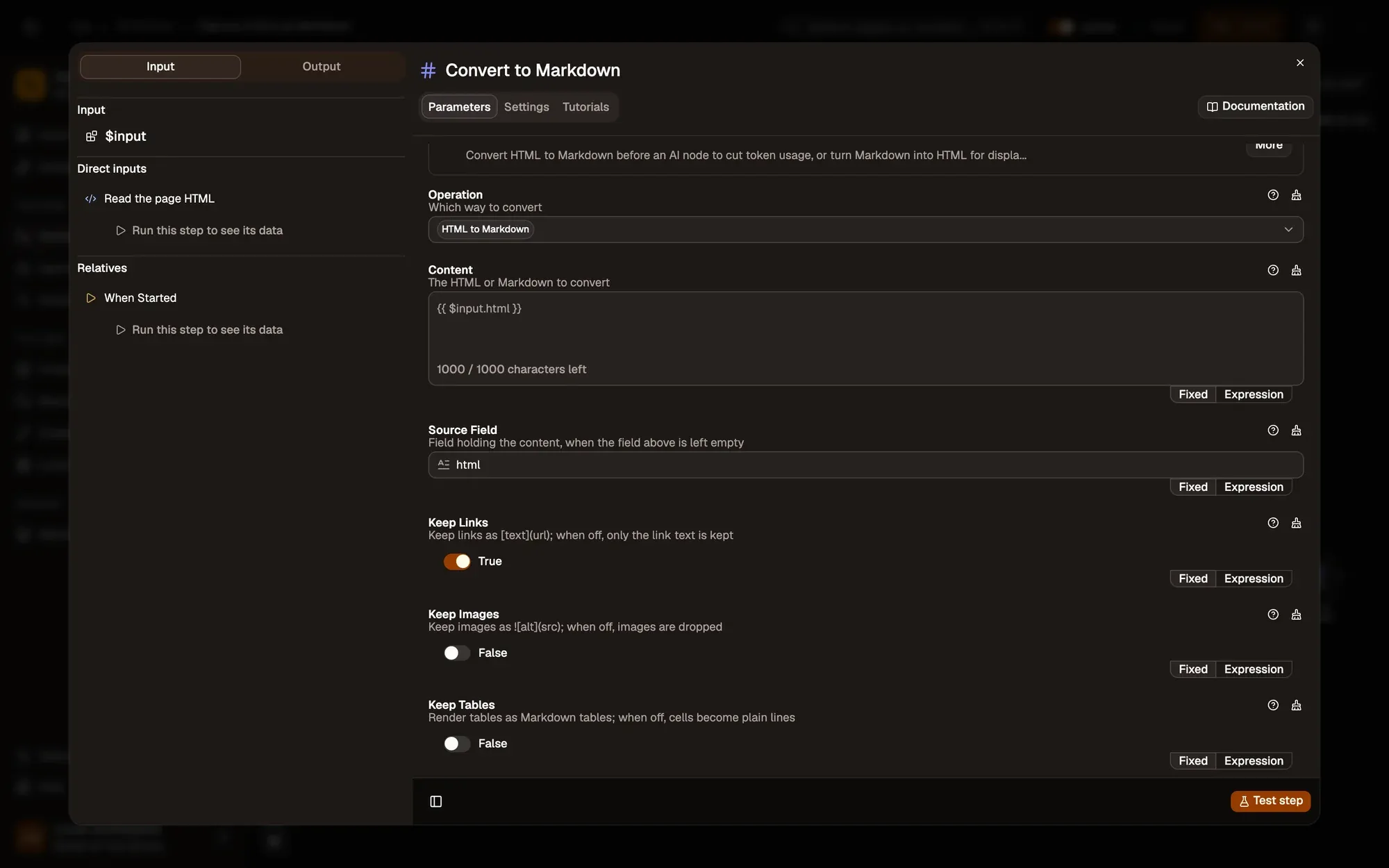Set Keep Tables to Expression mode

[1254, 761]
